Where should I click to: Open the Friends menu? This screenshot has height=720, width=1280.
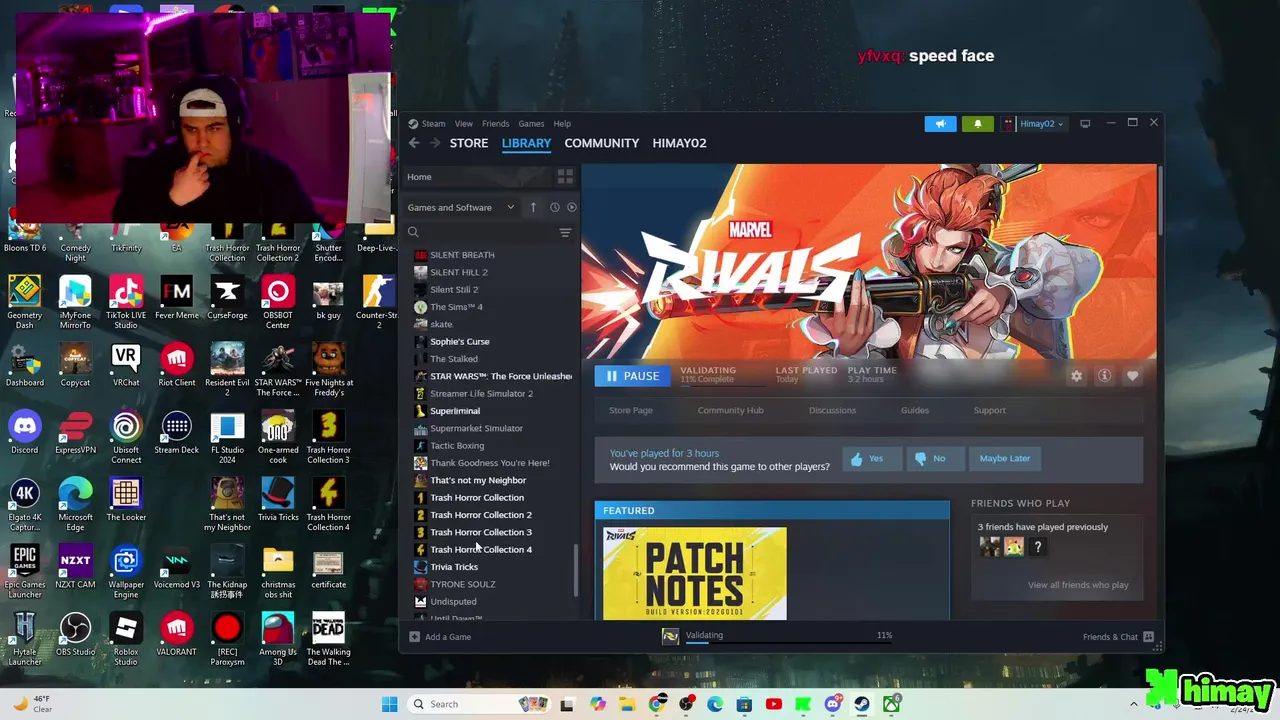click(495, 124)
